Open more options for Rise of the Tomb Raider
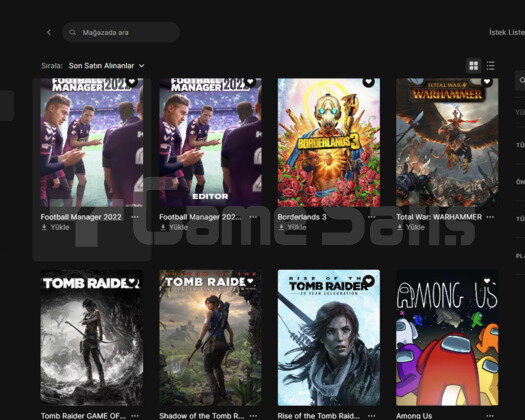This screenshot has width=525, height=420. pyautogui.click(x=372, y=416)
